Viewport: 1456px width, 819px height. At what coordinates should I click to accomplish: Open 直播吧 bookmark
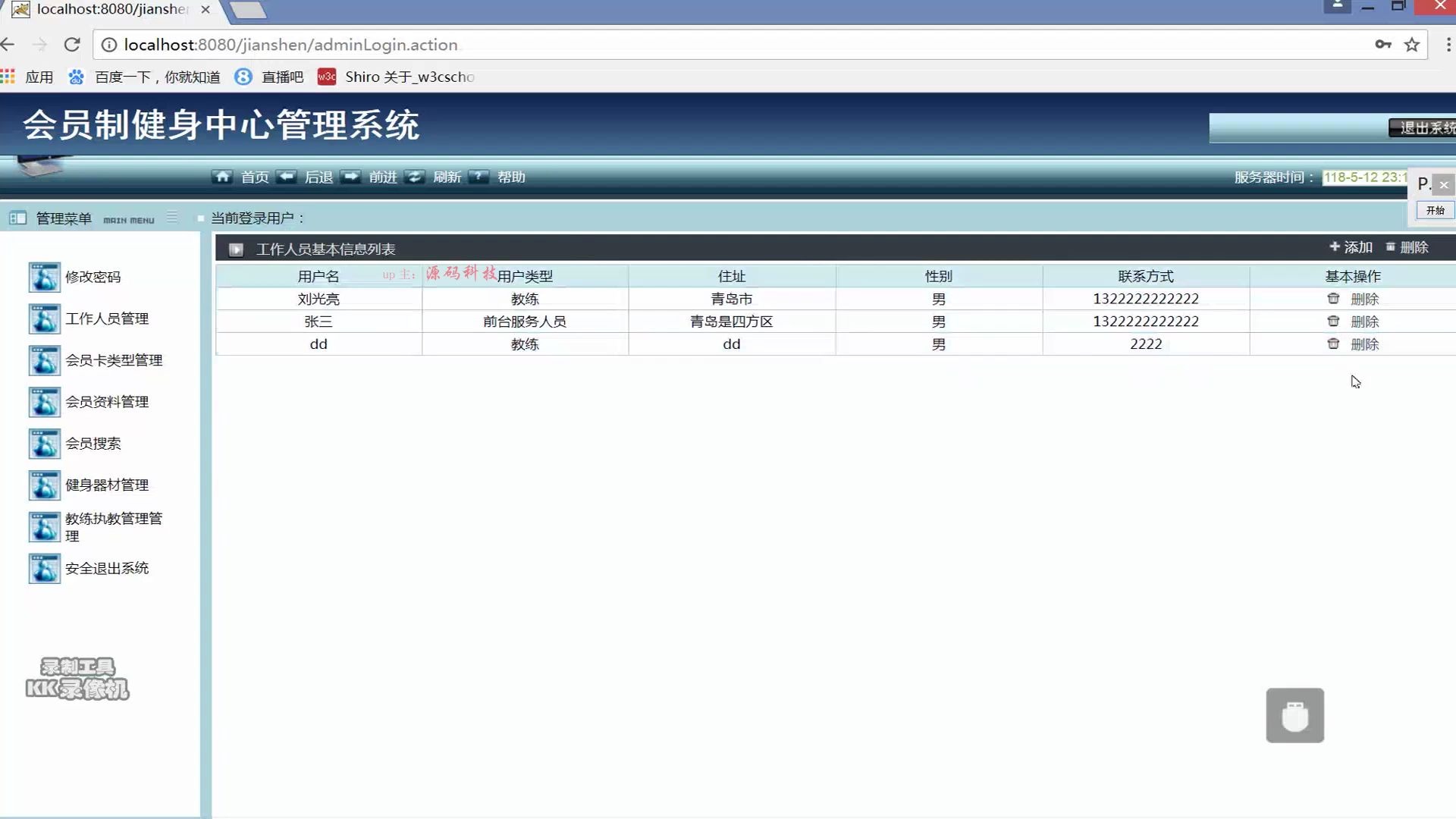269,77
